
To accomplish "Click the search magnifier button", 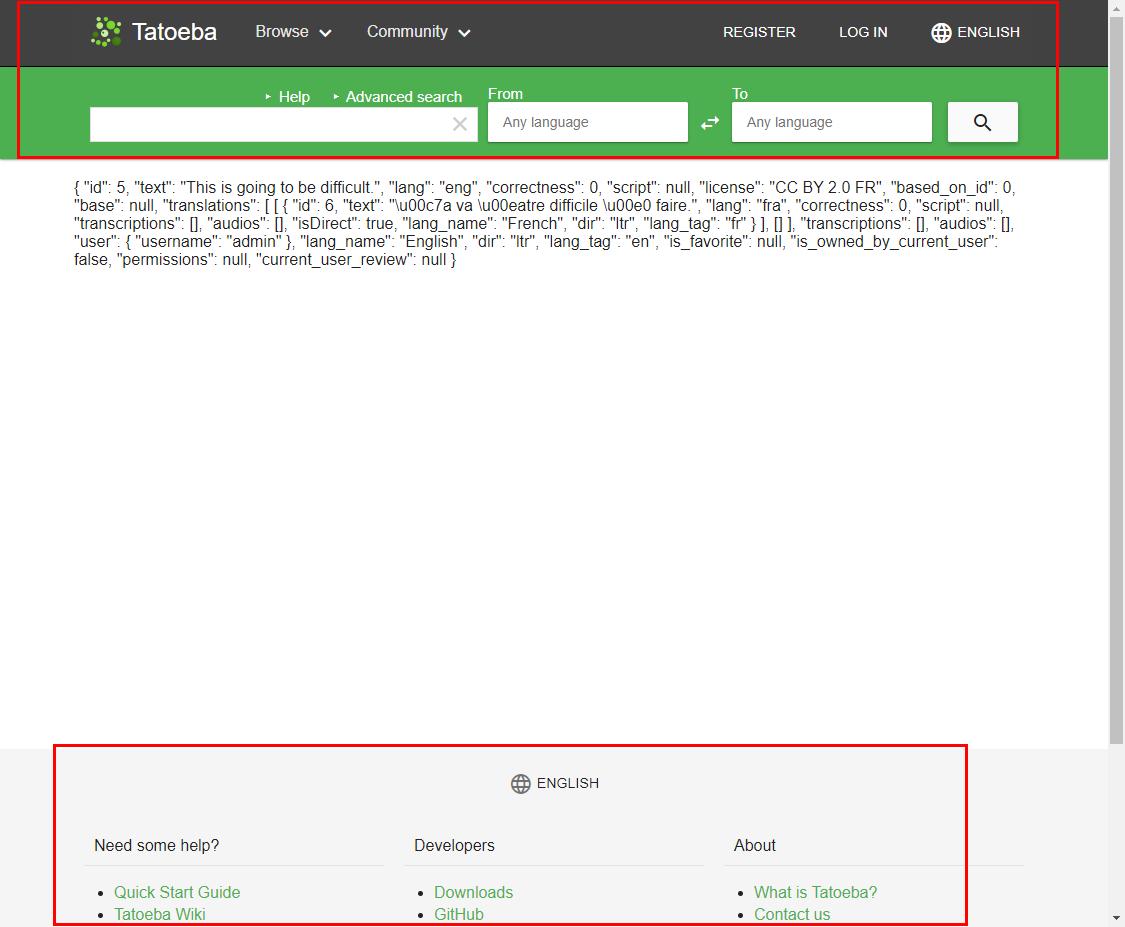I will click(x=982, y=121).
